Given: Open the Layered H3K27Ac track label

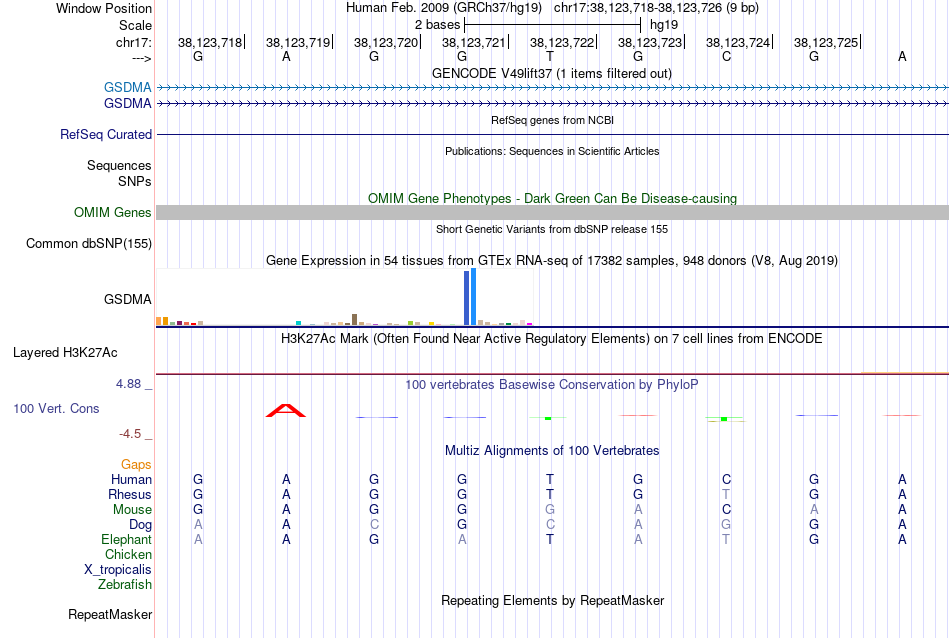Looking at the screenshot, I should (x=65, y=353).
